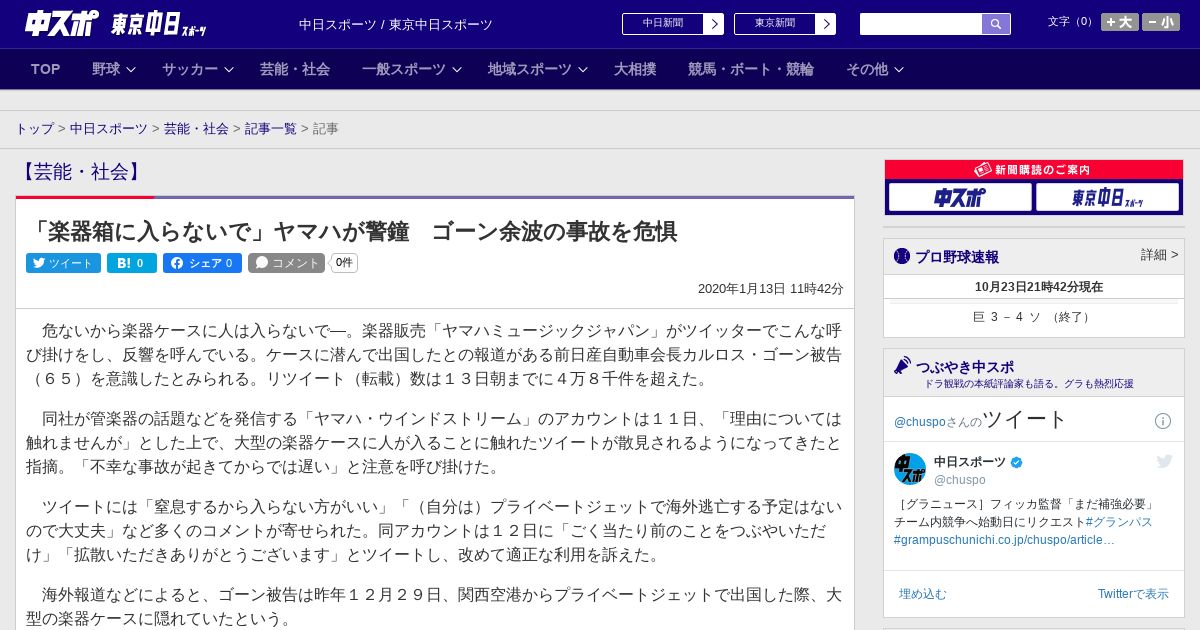Click the 芸能・社会 breadcrumb link
This screenshot has width=1200, height=630.
click(x=196, y=129)
